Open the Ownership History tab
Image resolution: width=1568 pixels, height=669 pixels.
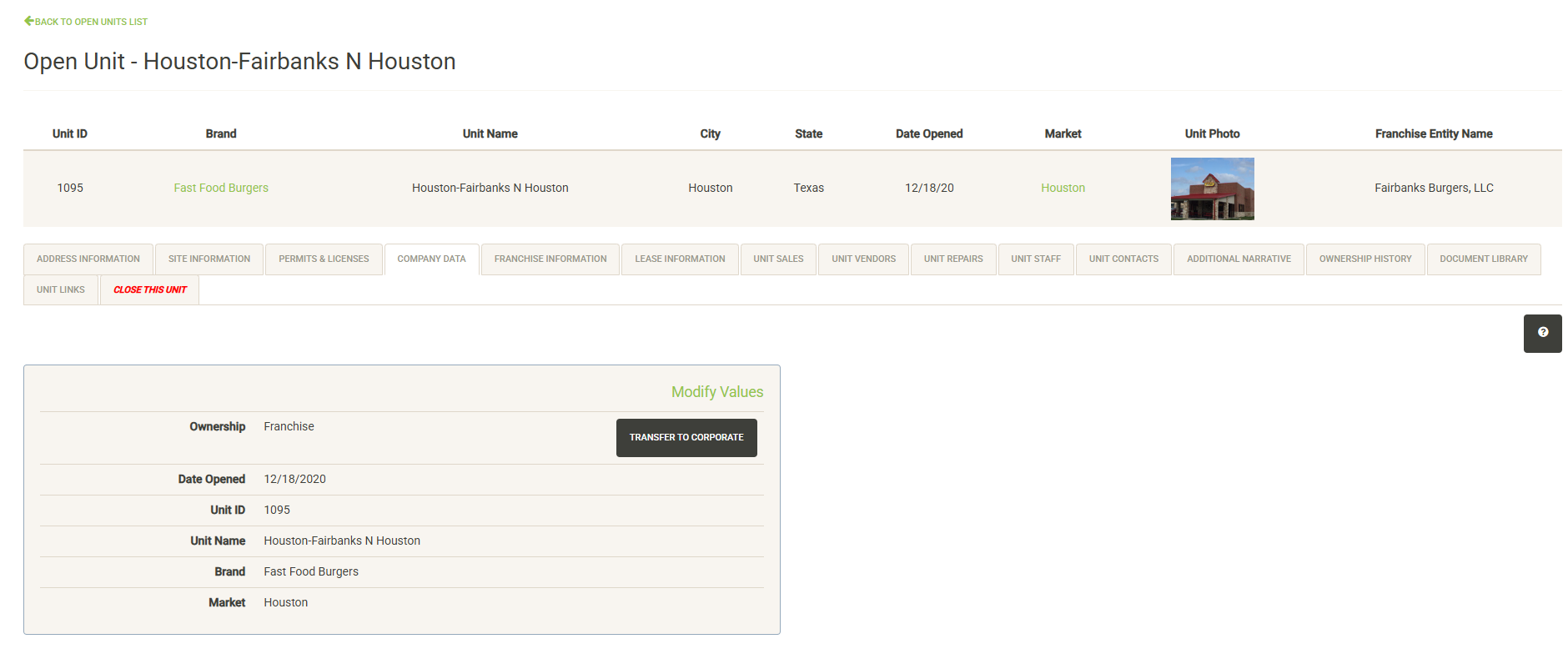pyautogui.click(x=1364, y=259)
